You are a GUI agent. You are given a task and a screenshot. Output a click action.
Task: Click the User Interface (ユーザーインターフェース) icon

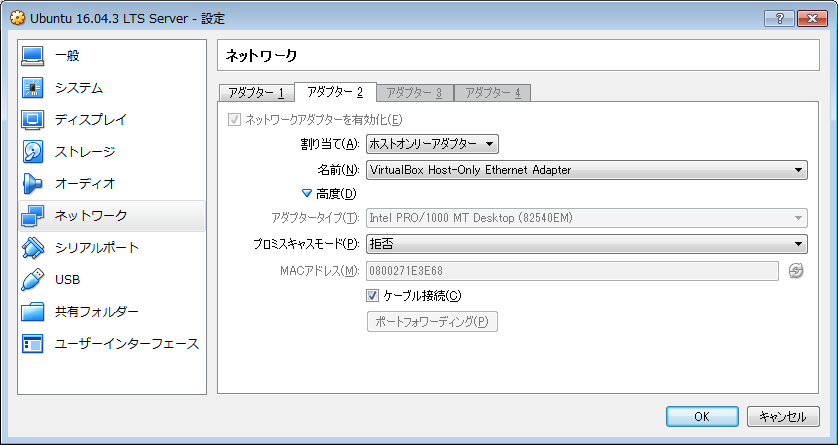33,344
